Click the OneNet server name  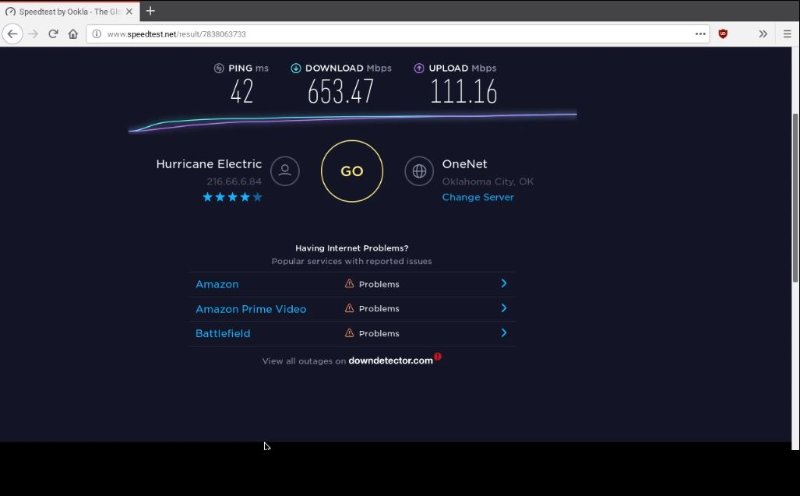464,164
